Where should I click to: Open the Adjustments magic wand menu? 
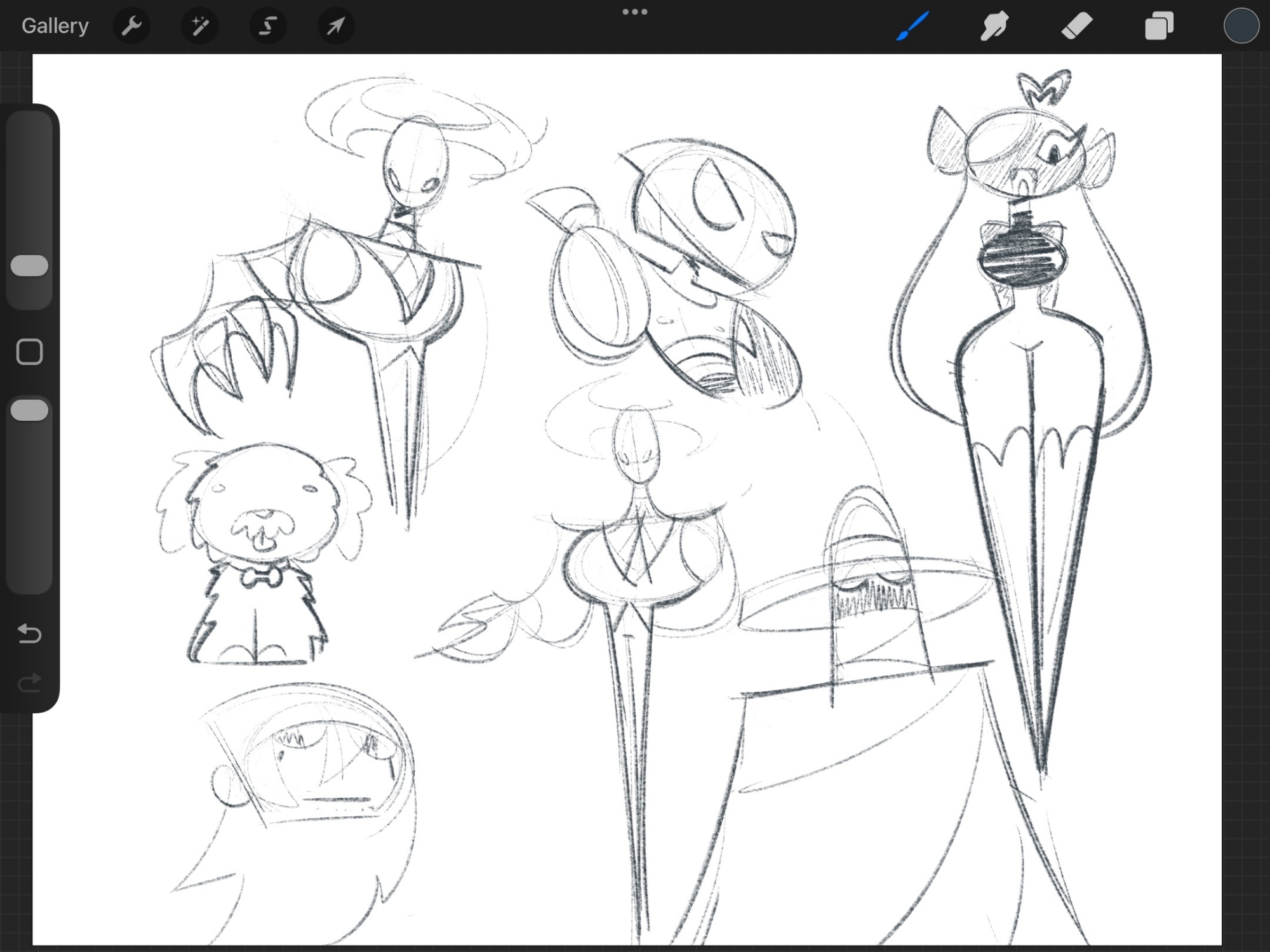pos(200,26)
